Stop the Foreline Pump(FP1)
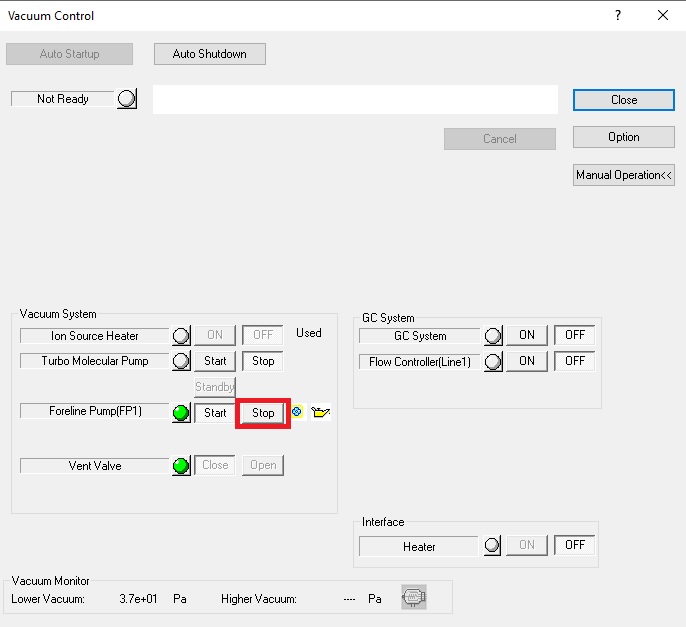This screenshot has height=627, width=686. tap(263, 413)
